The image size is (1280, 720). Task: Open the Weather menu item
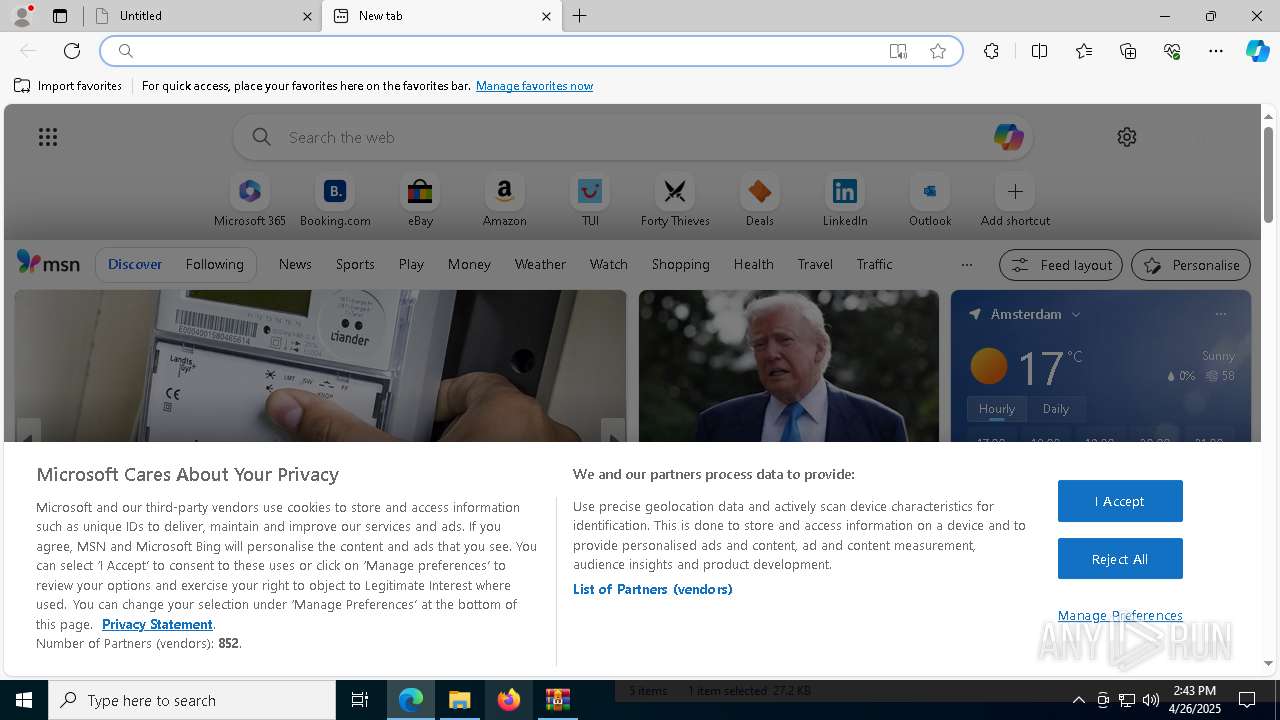click(x=540, y=264)
